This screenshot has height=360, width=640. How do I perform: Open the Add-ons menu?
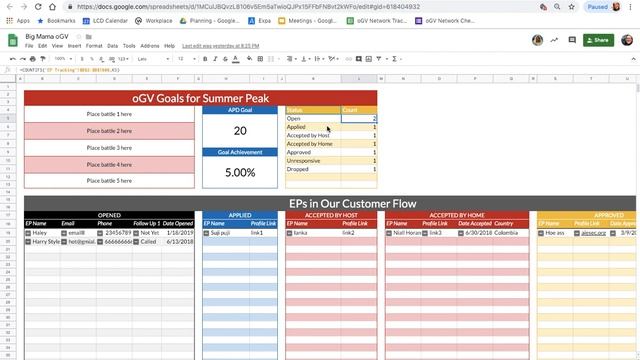point(150,46)
